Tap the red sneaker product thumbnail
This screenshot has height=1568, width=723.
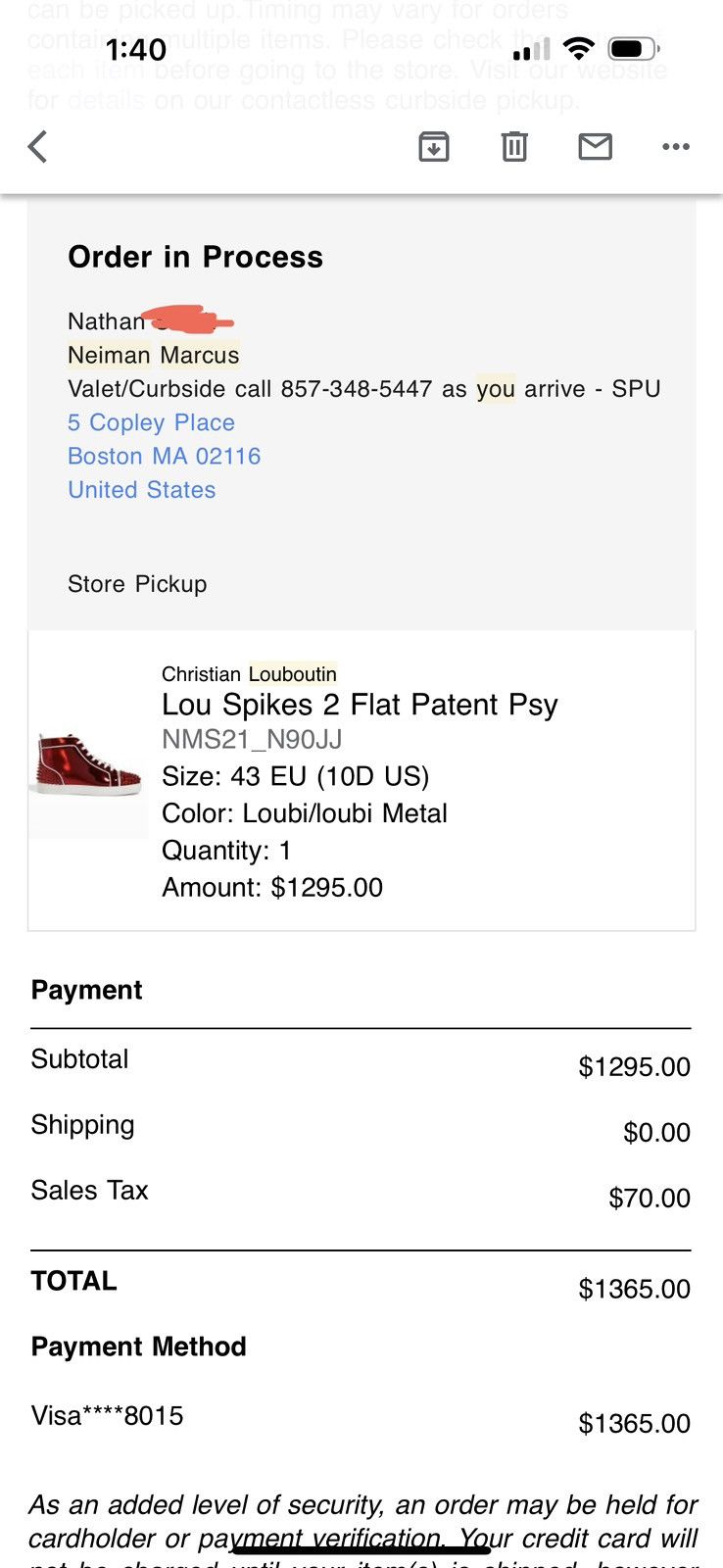(88, 765)
